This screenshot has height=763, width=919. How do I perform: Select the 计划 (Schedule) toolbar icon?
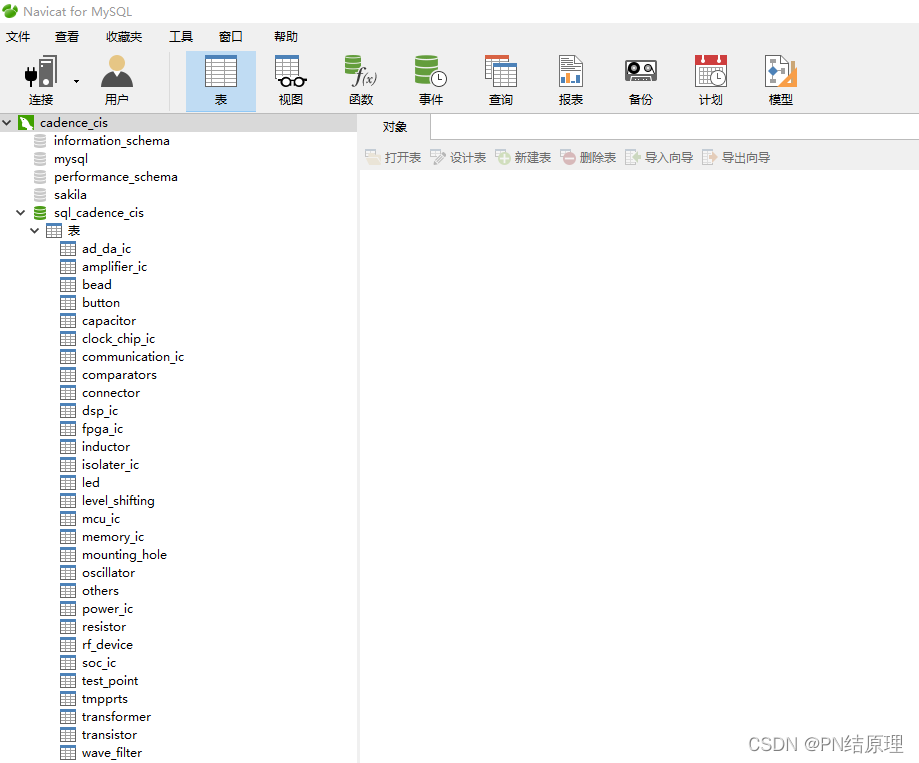[x=711, y=80]
